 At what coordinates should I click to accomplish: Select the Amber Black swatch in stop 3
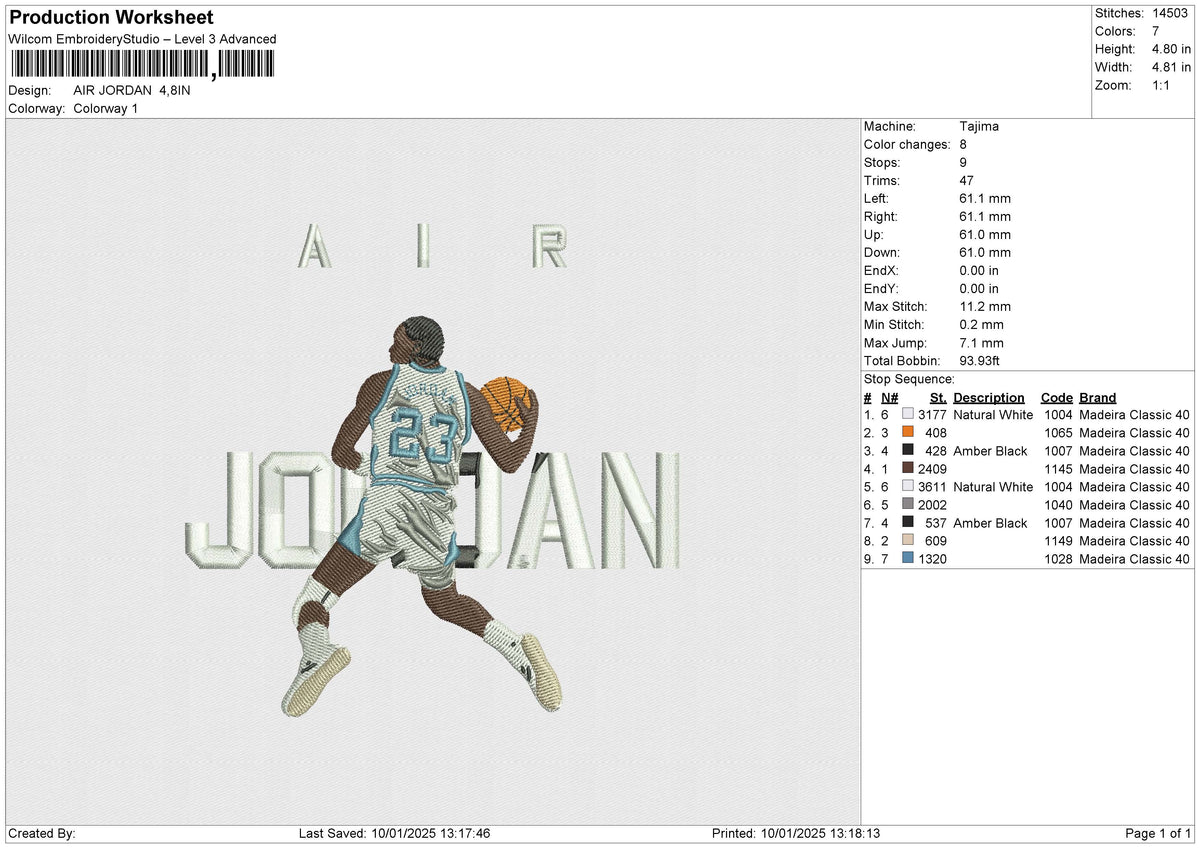tap(908, 451)
